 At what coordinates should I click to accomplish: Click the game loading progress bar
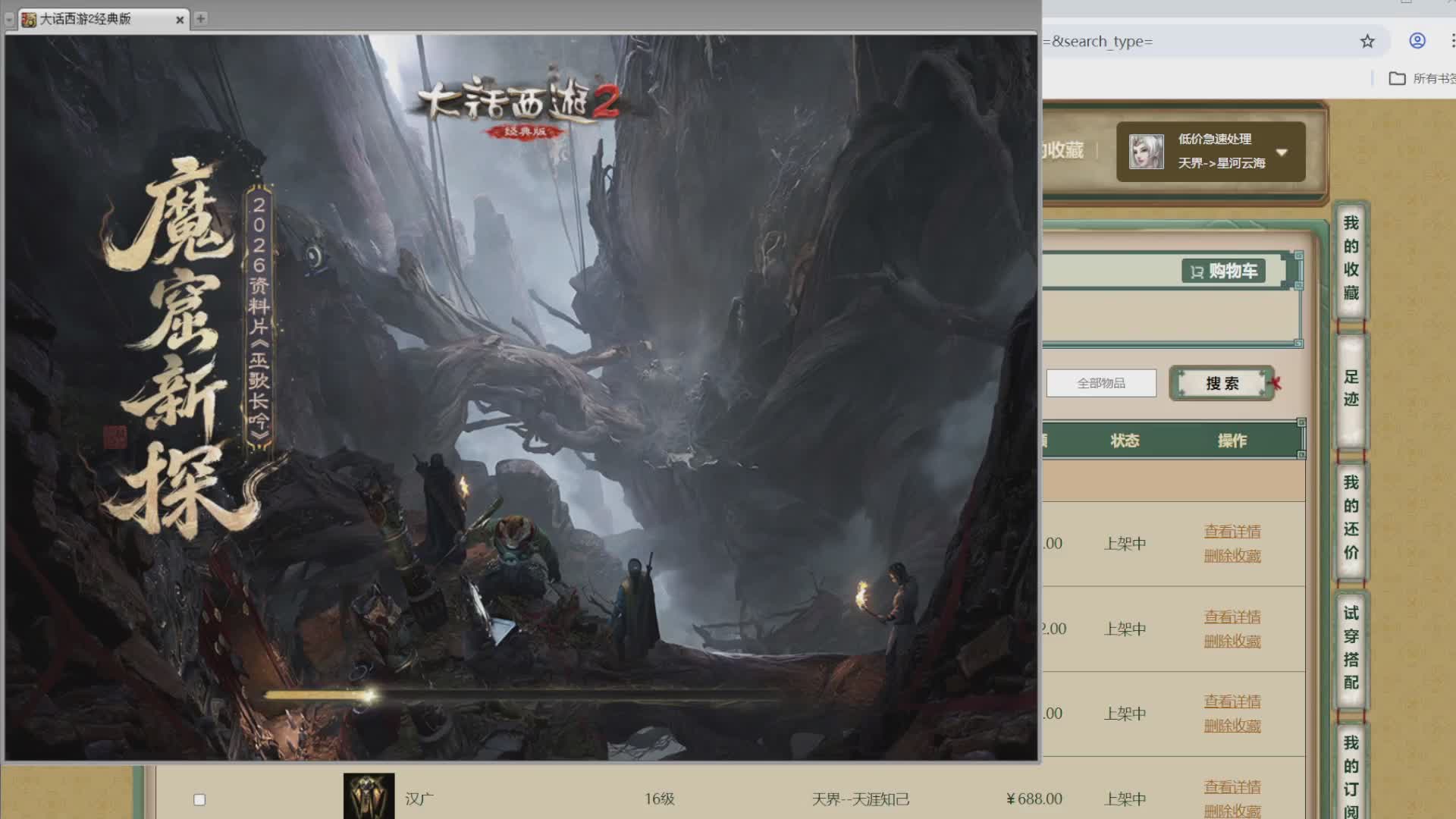pos(523,695)
